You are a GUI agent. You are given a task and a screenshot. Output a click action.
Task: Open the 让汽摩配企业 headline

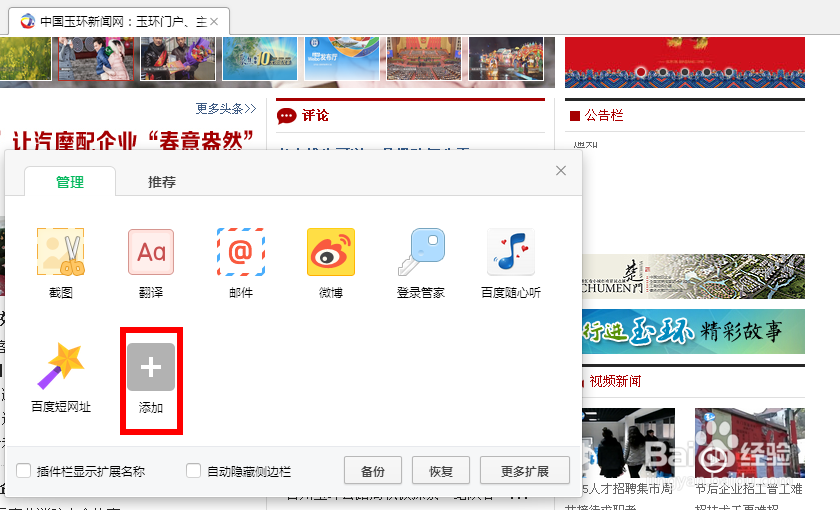133,140
